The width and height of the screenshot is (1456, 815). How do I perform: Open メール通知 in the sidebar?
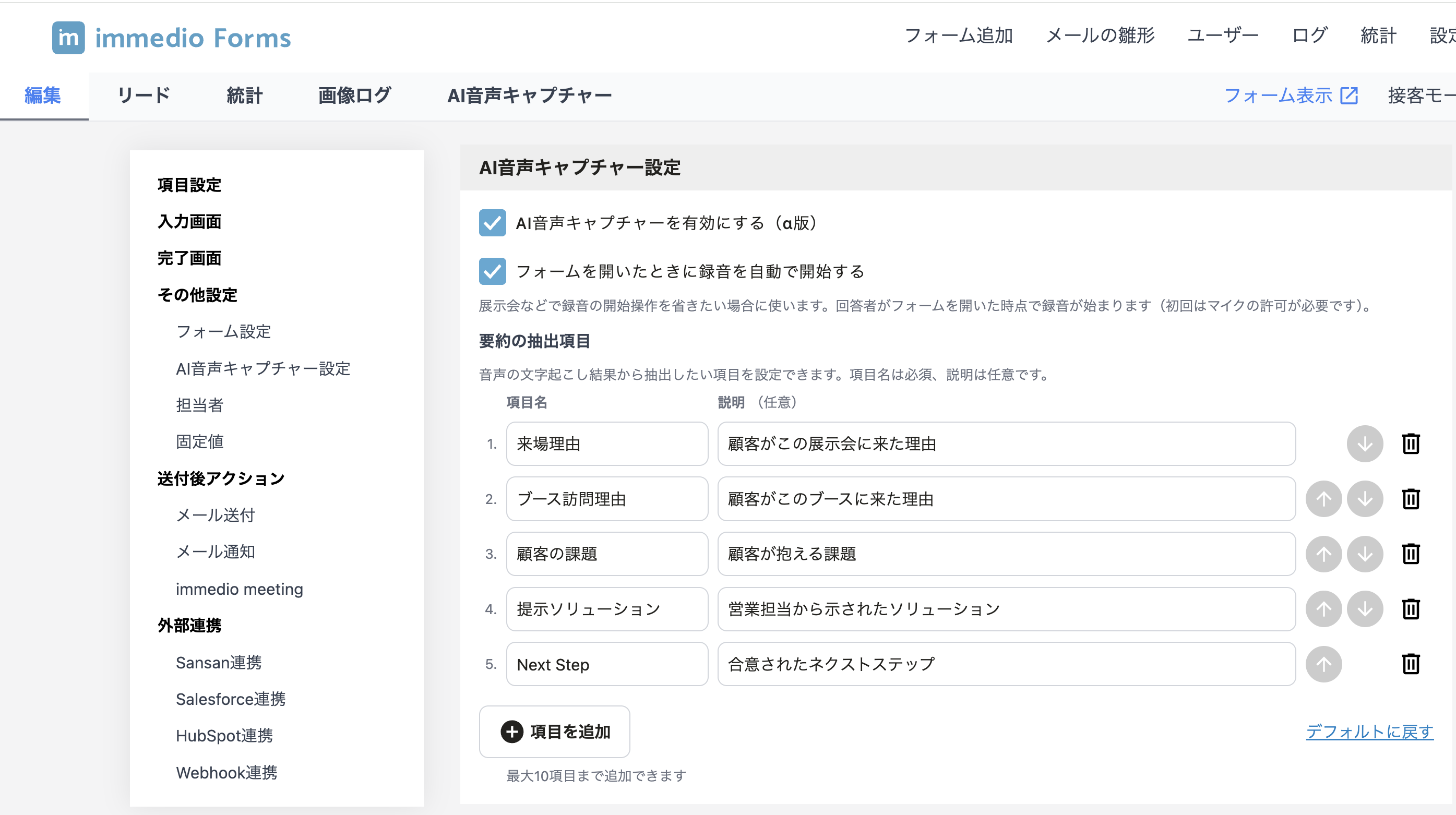pyautogui.click(x=216, y=552)
